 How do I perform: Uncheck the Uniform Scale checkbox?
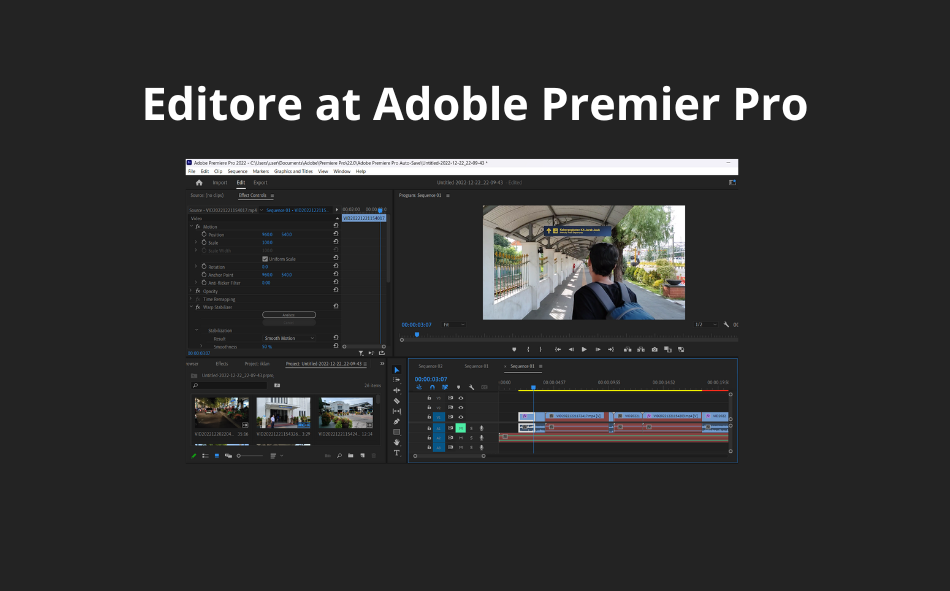[264, 259]
